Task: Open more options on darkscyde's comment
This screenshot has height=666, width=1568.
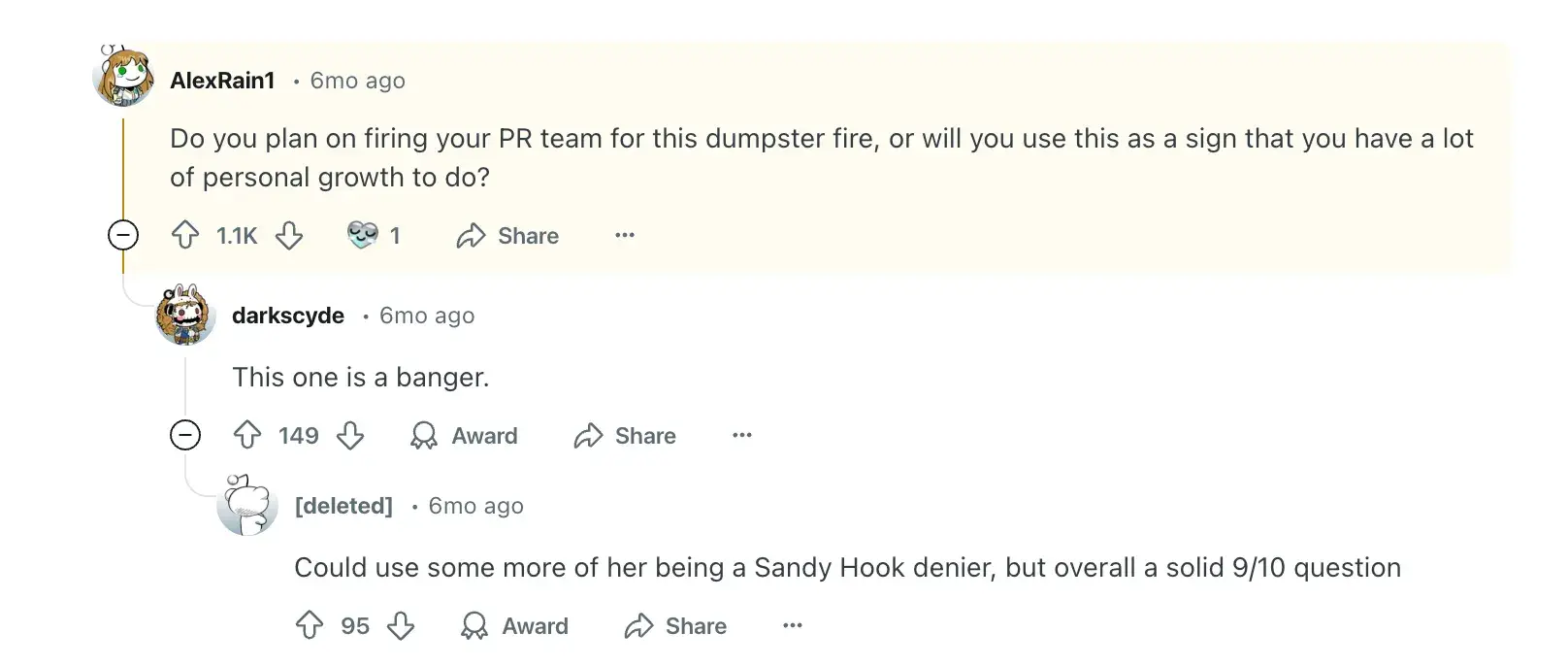Action: tap(742, 435)
